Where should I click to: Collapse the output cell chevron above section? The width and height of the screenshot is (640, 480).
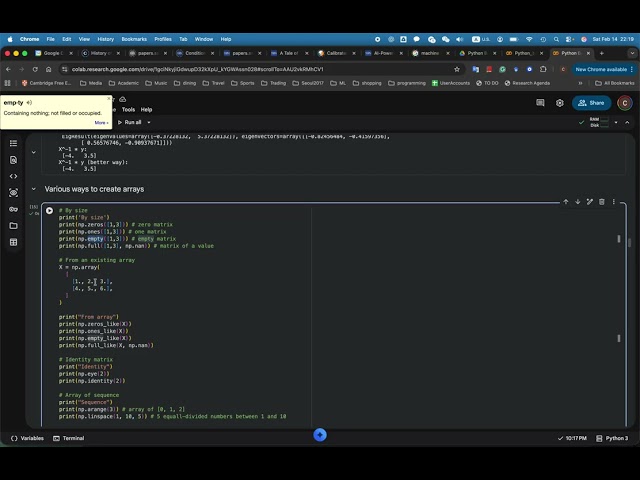(33, 152)
